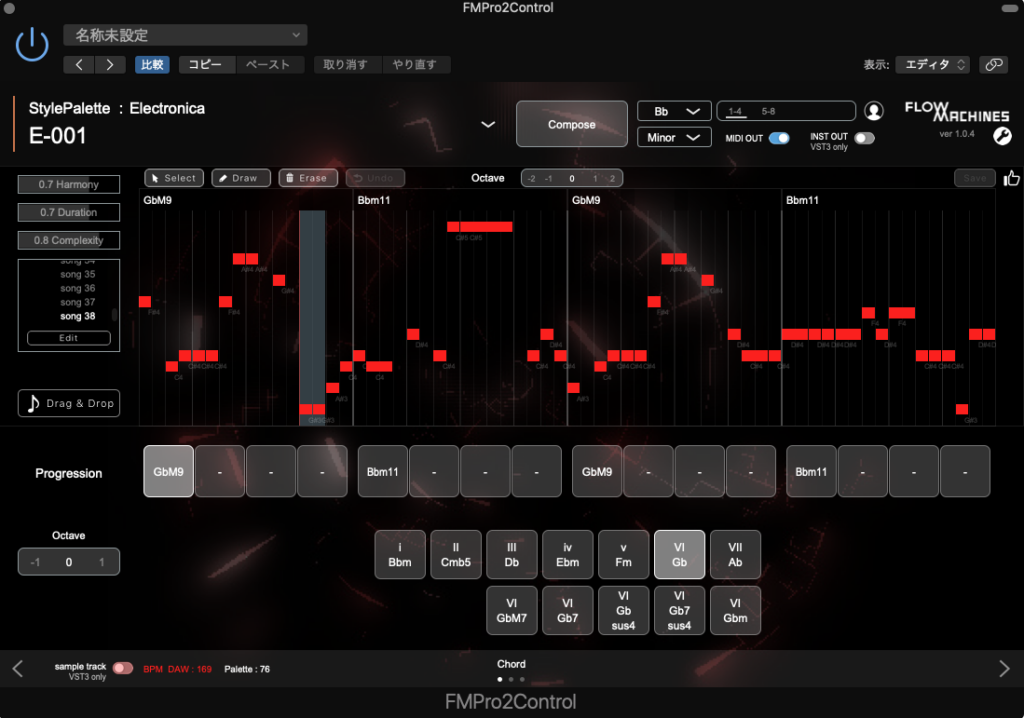Screen dimensions: 1024x718
Task: Click the 取り消す undo button
Action: click(x=345, y=65)
